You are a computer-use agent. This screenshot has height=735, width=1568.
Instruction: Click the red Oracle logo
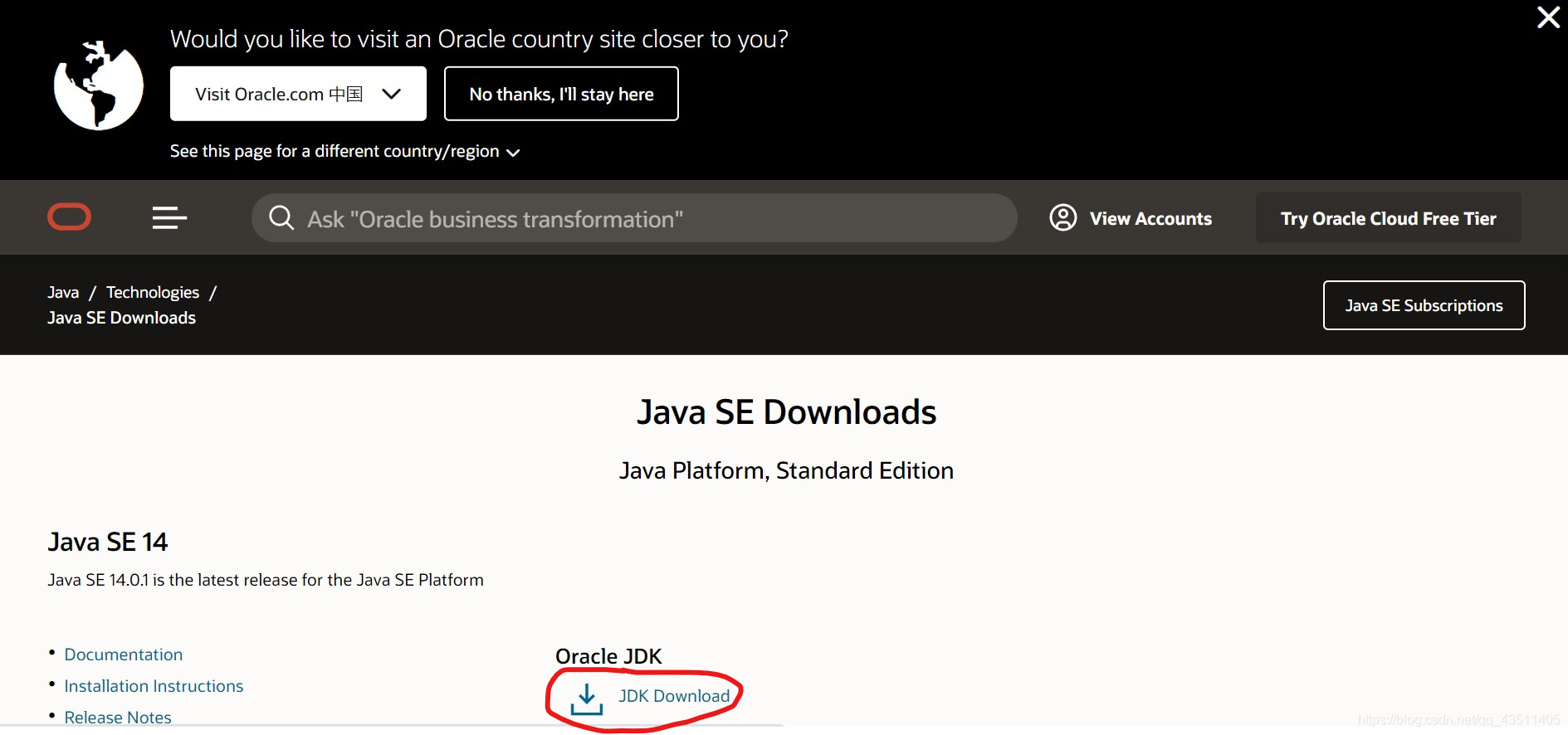70,217
